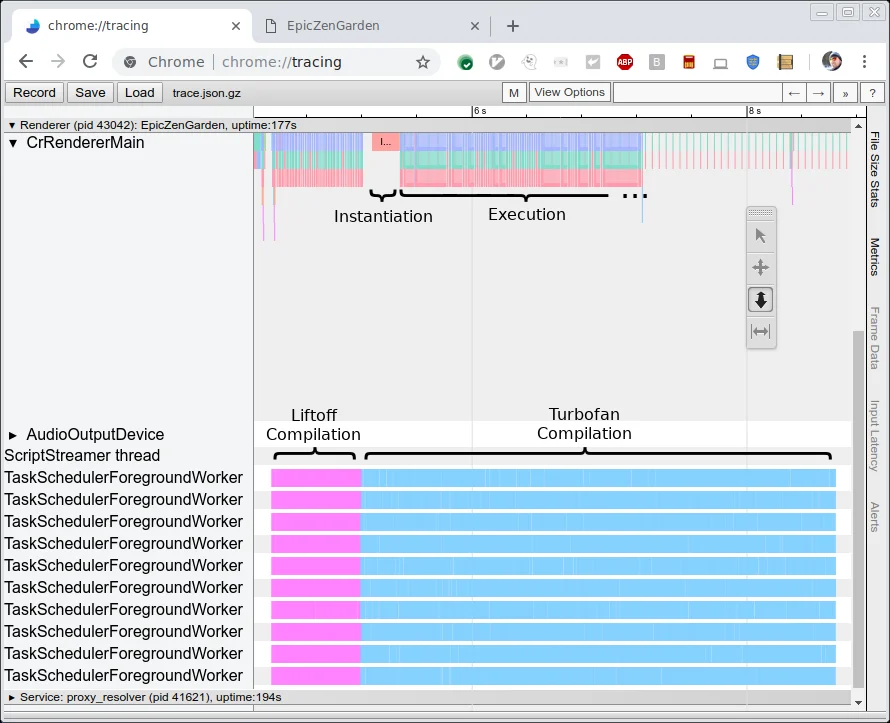Screen dimensions: 890x723
Task: Choose the zoom mode tool
Action: tap(760, 299)
